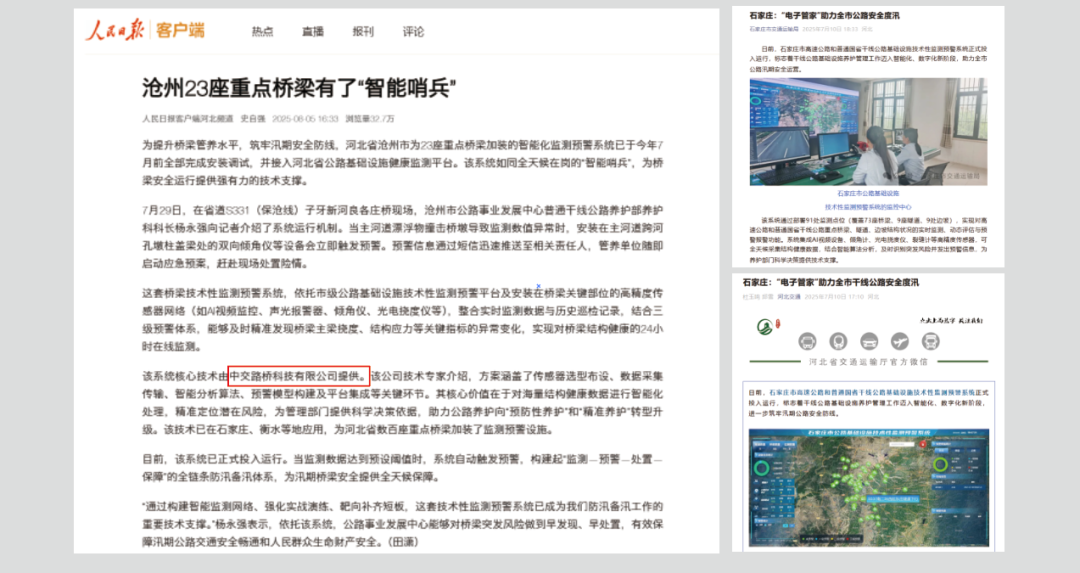The image size is (1080, 573).
Task: Open the 评论 navigation tab
Action: [x=413, y=32]
